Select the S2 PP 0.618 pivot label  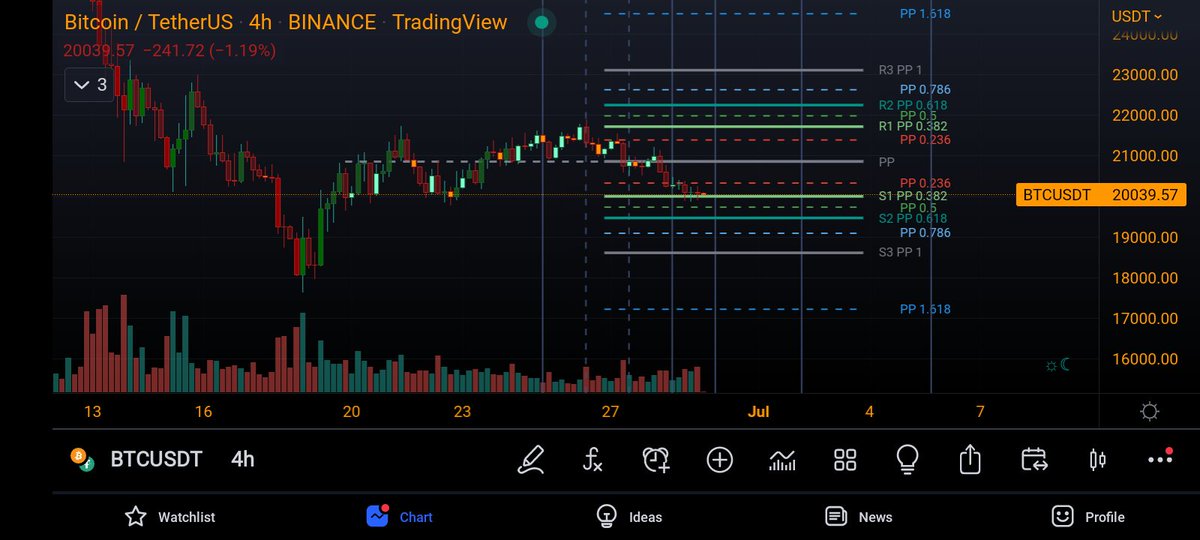tap(912, 218)
